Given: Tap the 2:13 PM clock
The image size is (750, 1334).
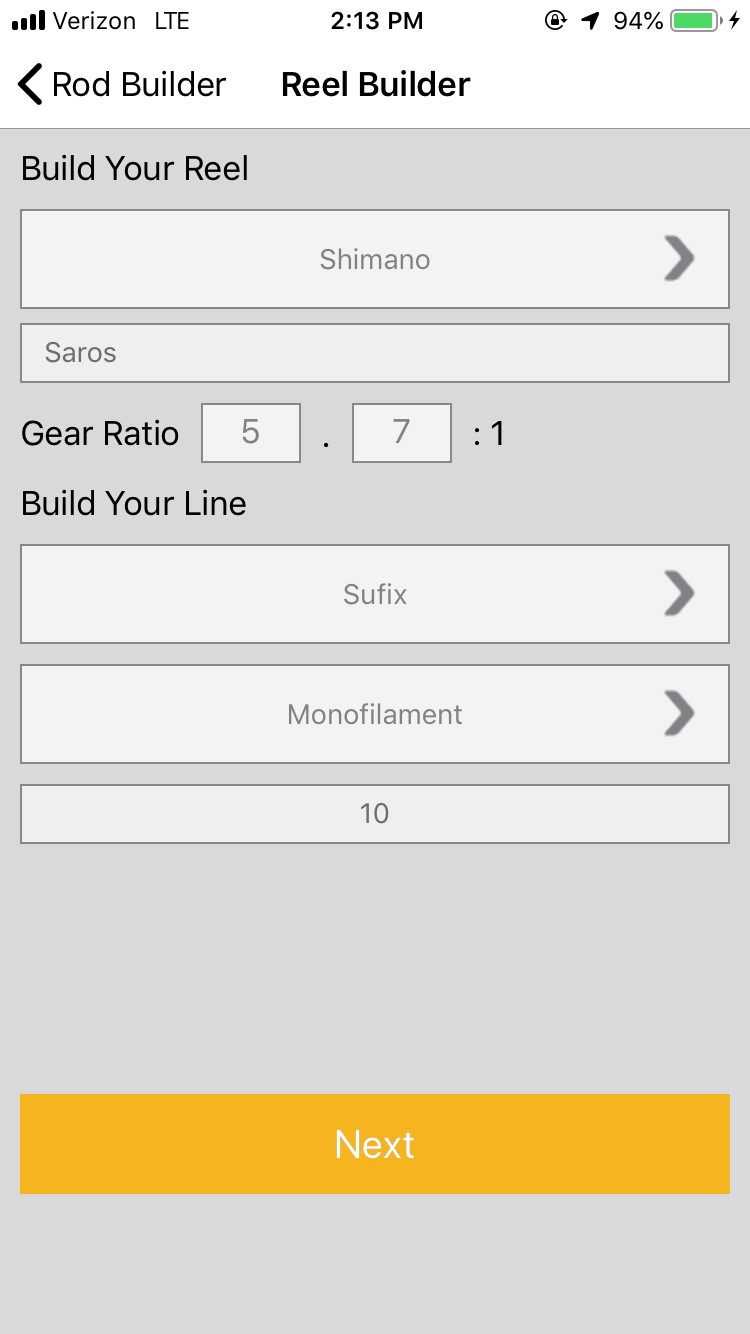Looking at the screenshot, I should 376,21.
